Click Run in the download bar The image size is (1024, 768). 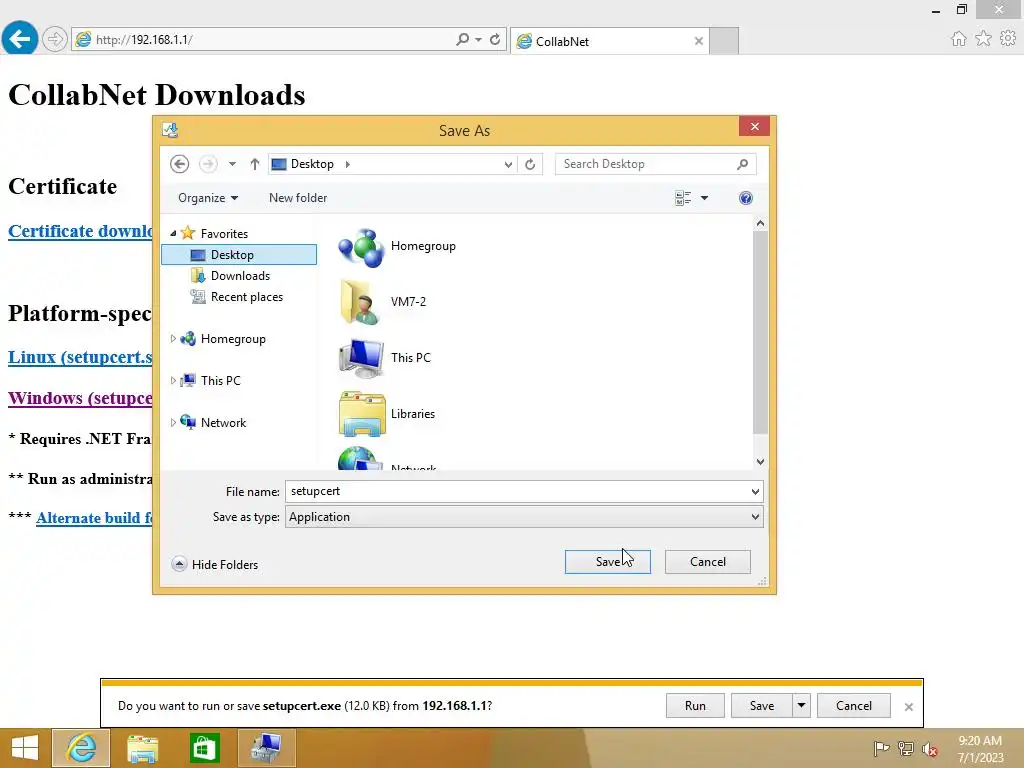695,705
